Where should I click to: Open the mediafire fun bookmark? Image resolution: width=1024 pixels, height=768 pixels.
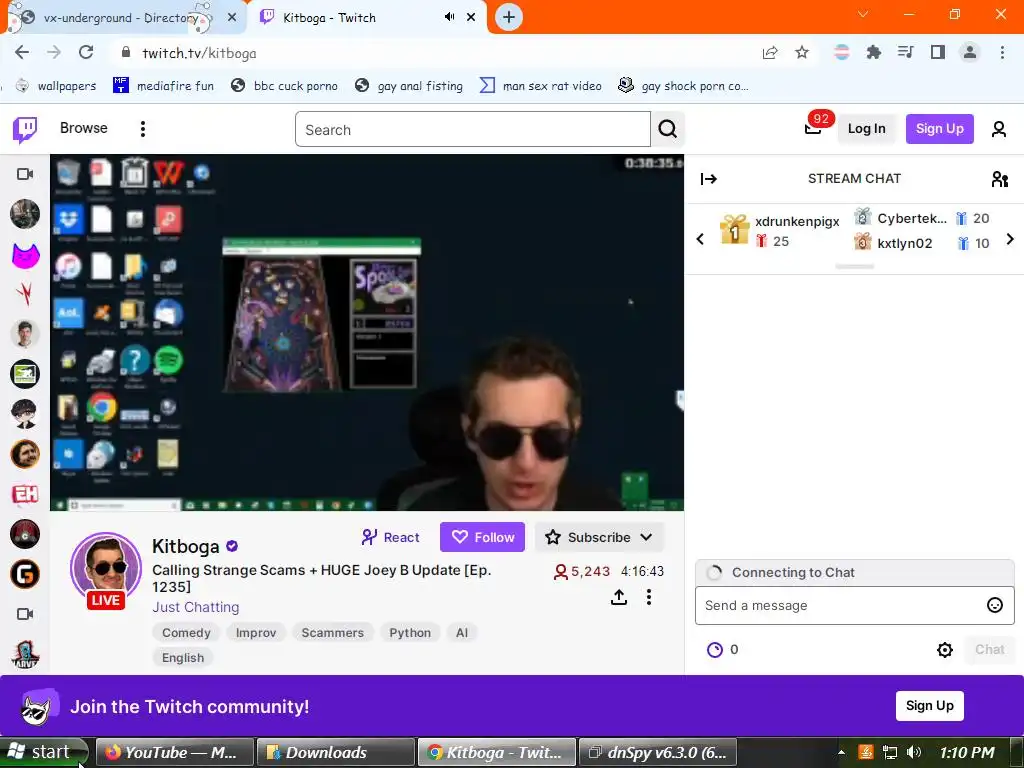[x=163, y=86]
